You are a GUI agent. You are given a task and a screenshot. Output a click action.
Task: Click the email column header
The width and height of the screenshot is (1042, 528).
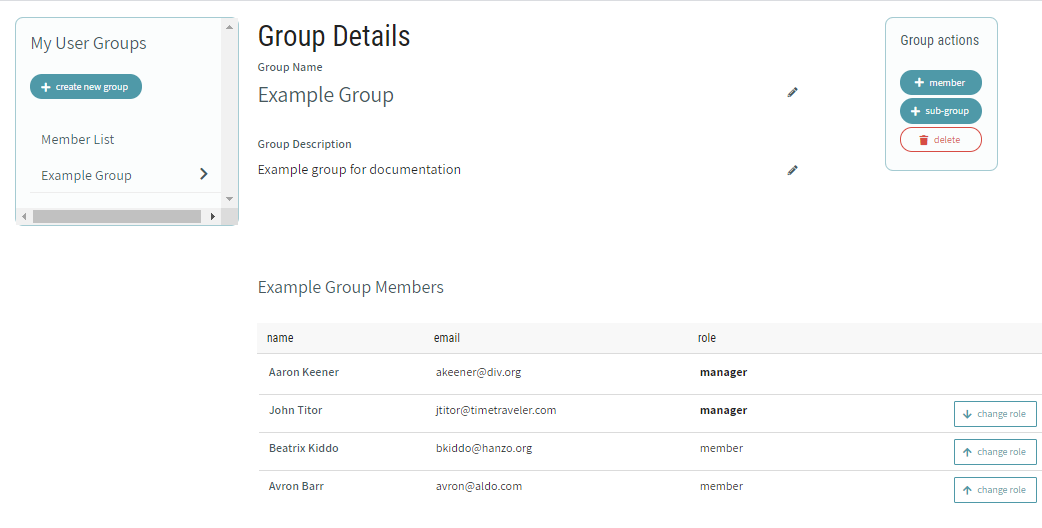click(x=447, y=338)
